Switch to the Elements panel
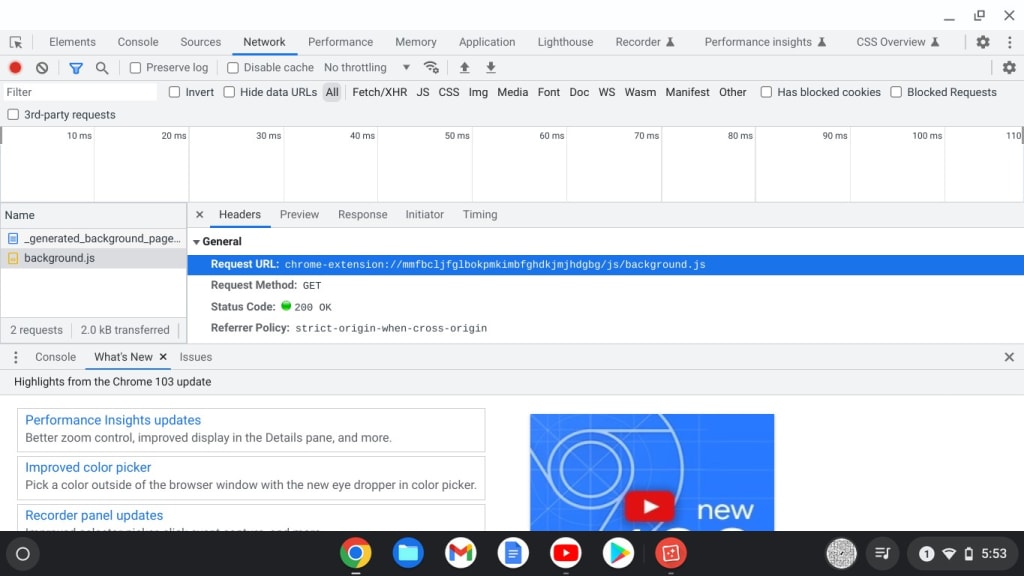This screenshot has width=1024, height=576. (72, 42)
